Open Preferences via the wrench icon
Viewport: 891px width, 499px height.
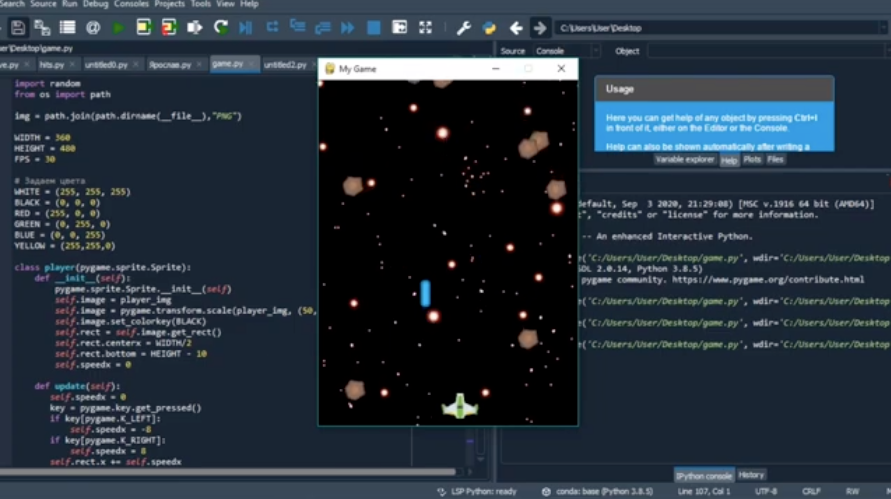pos(463,28)
